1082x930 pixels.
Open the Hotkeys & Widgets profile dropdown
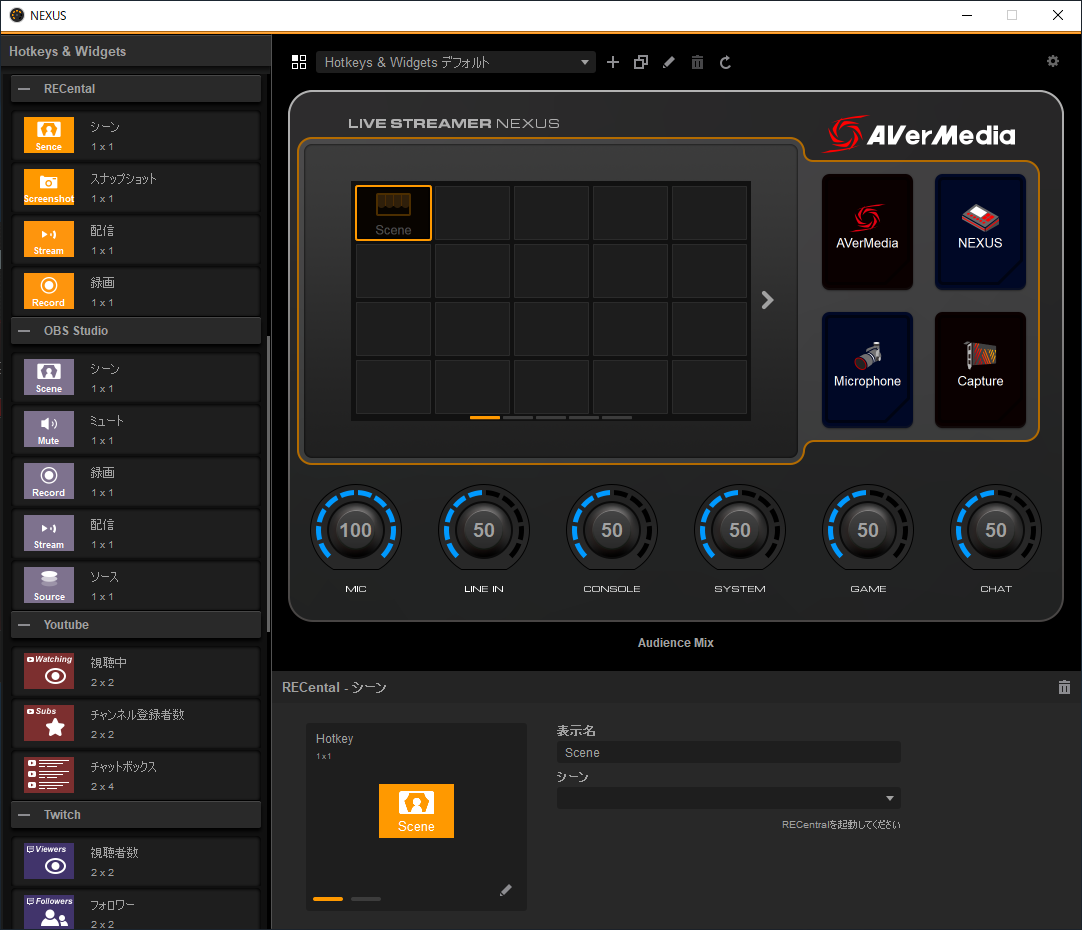(455, 62)
